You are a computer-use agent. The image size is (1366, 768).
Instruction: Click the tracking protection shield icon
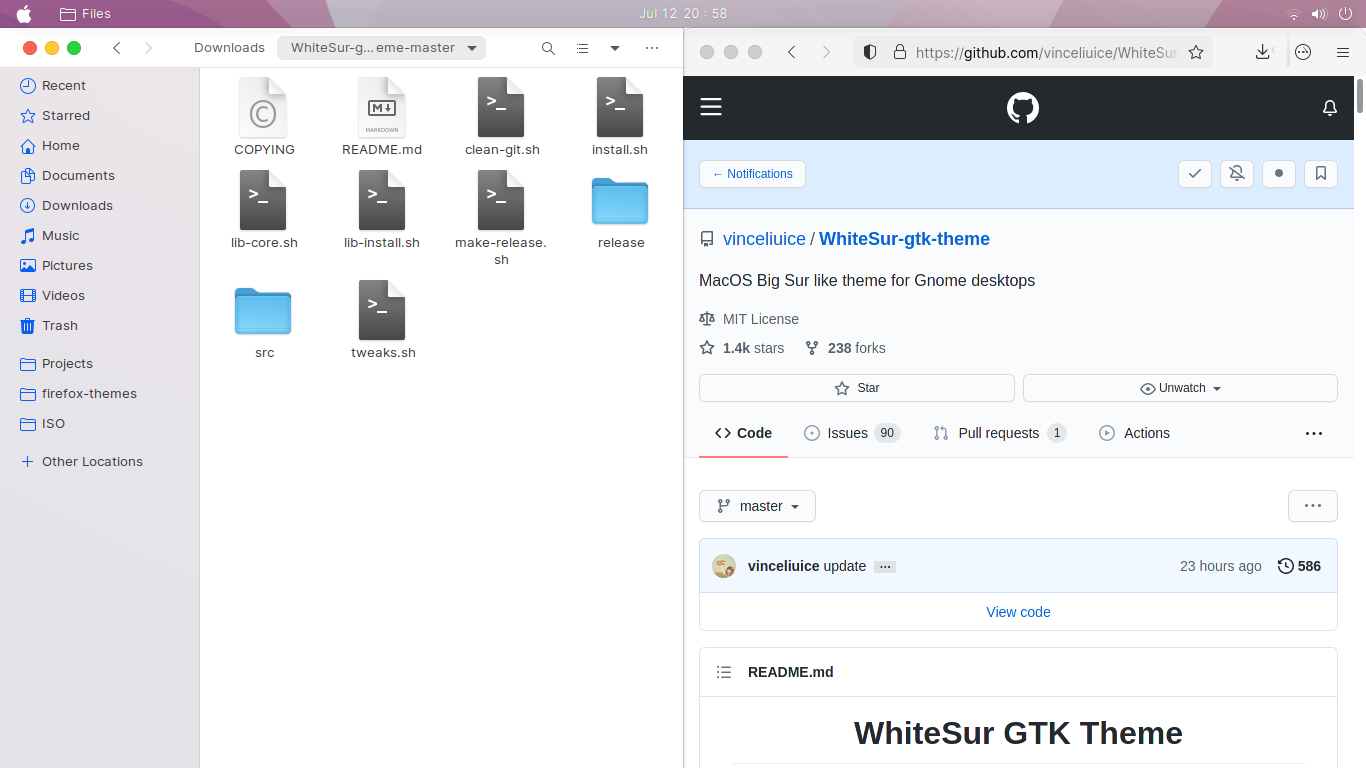pos(869,52)
